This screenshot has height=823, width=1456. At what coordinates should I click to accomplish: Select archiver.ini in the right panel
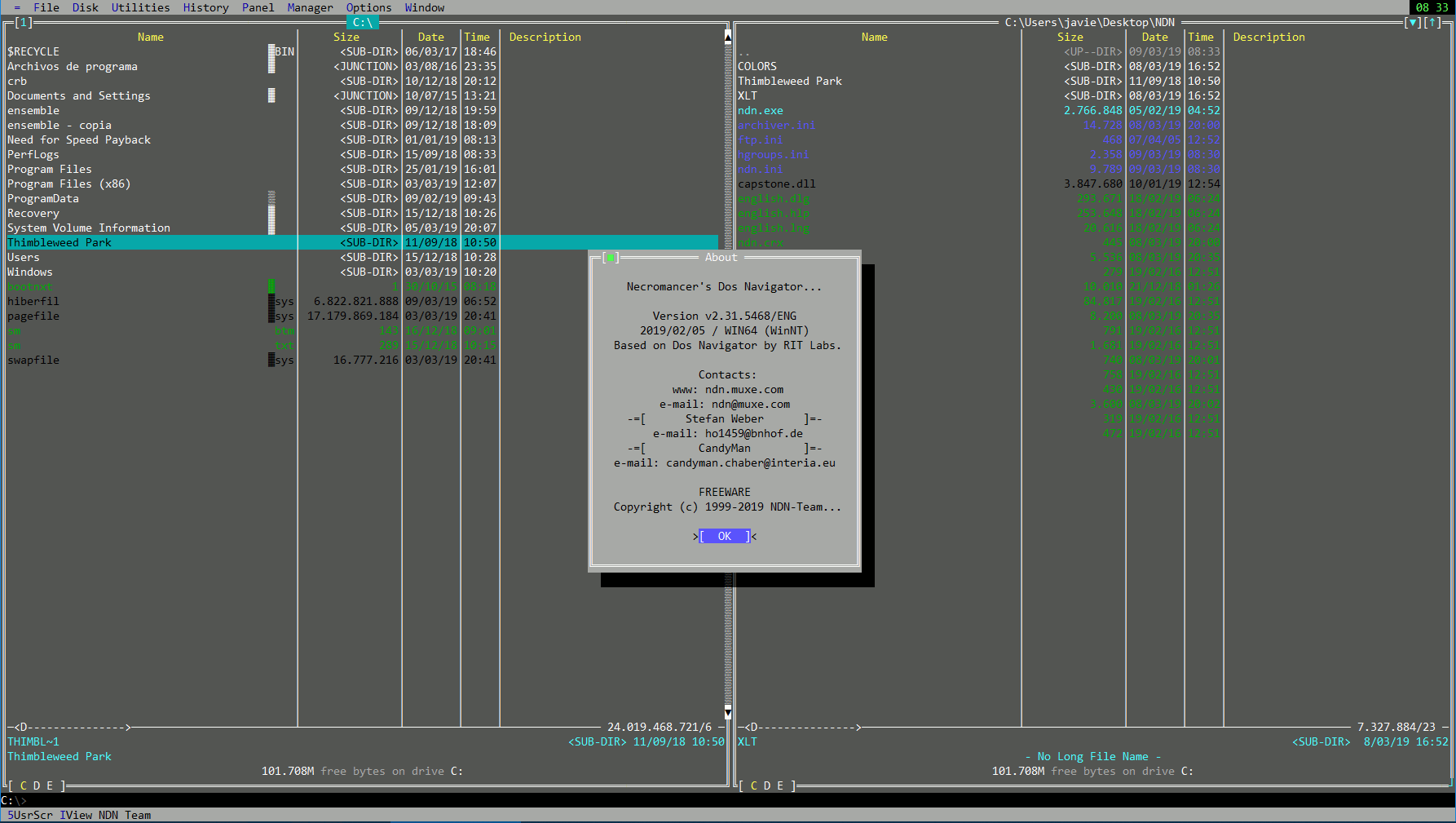pos(777,125)
